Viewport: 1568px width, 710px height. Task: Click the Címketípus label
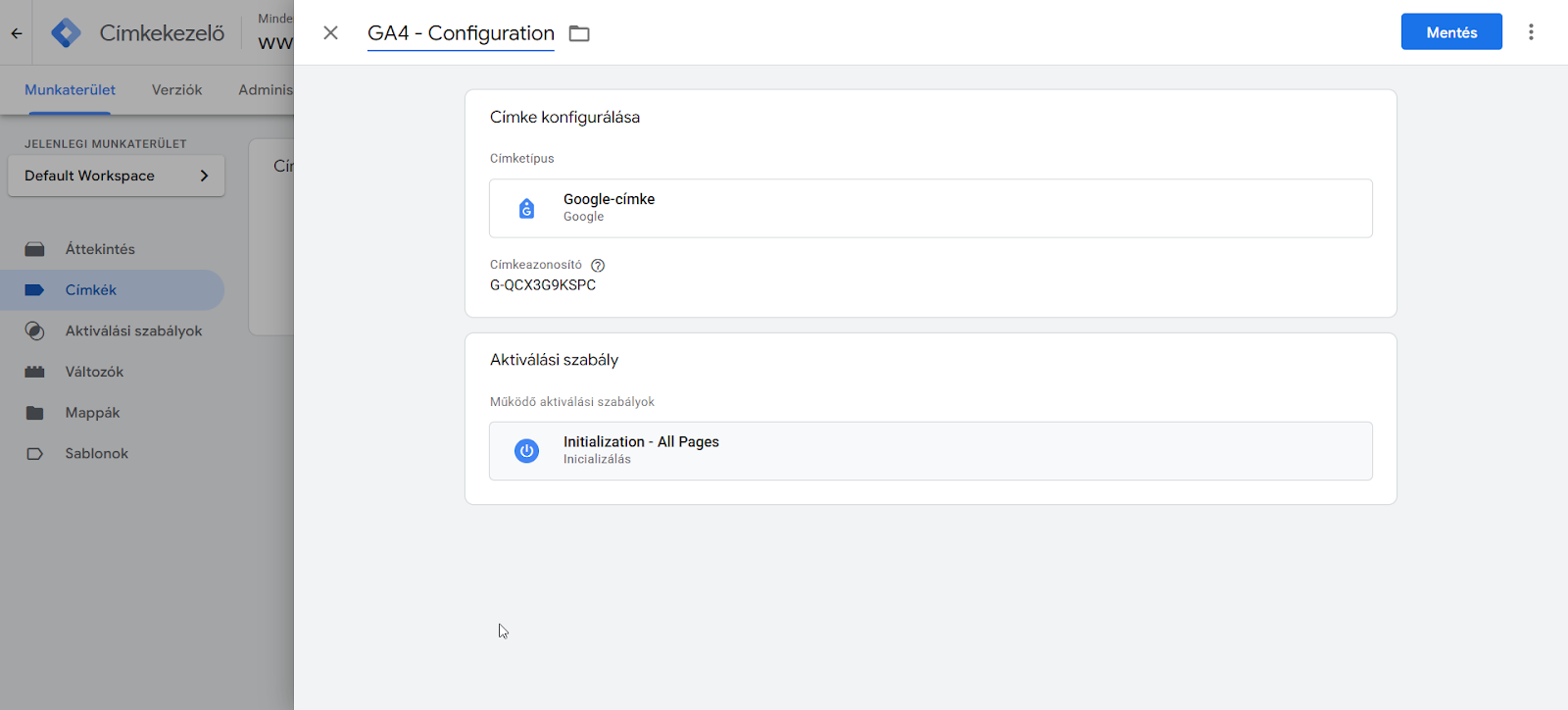coord(521,158)
